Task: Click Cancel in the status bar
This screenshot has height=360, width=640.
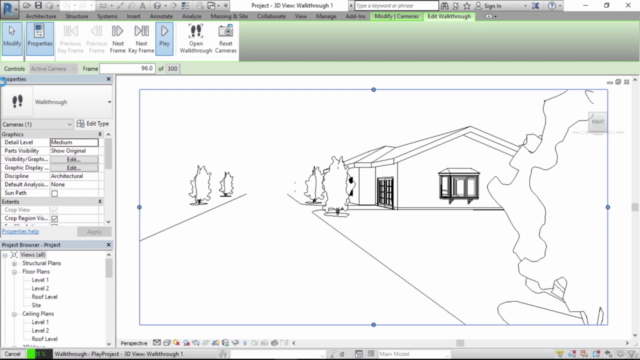Action: click(12, 354)
